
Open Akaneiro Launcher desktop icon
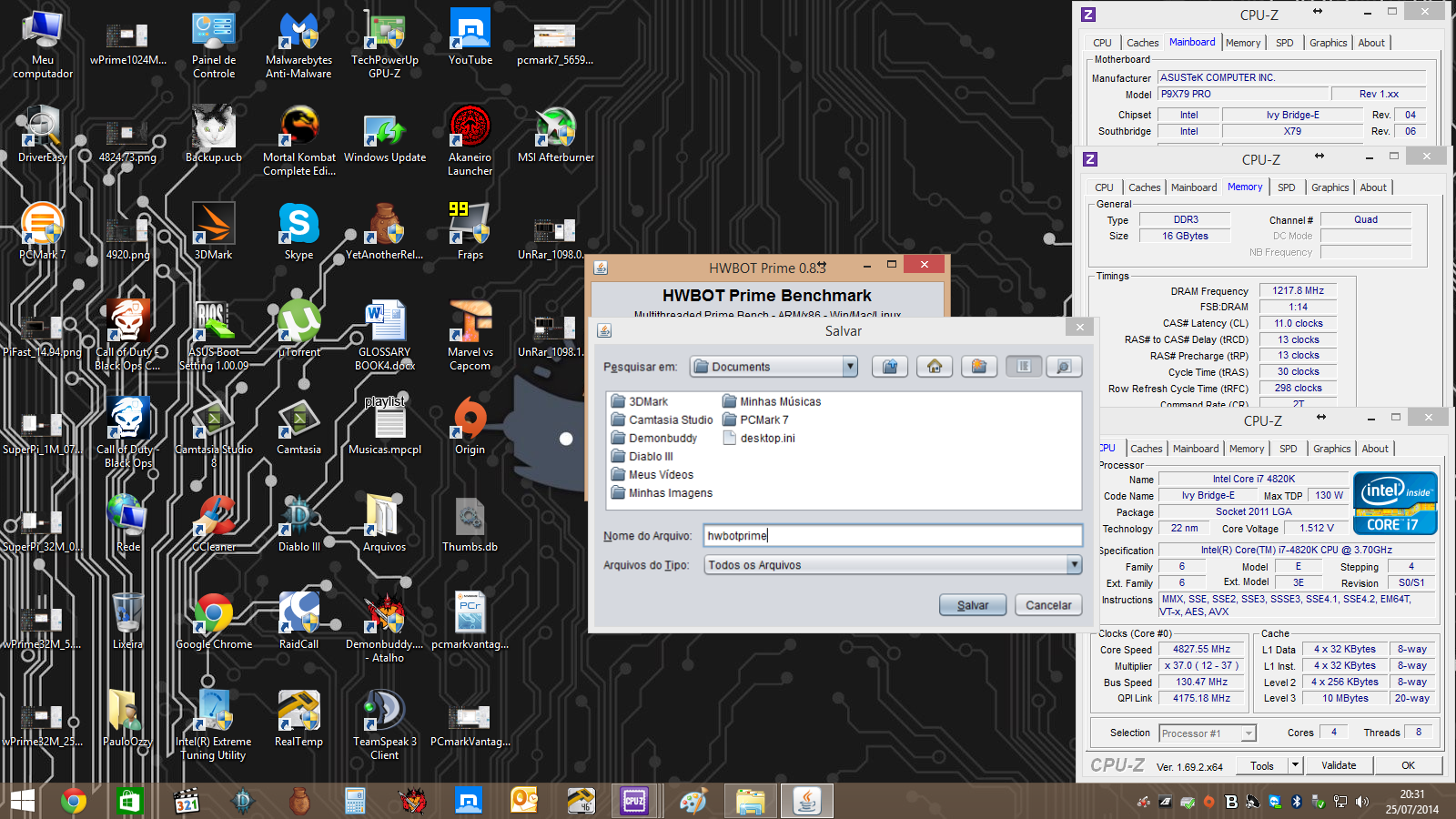pyautogui.click(x=470, y=140)
